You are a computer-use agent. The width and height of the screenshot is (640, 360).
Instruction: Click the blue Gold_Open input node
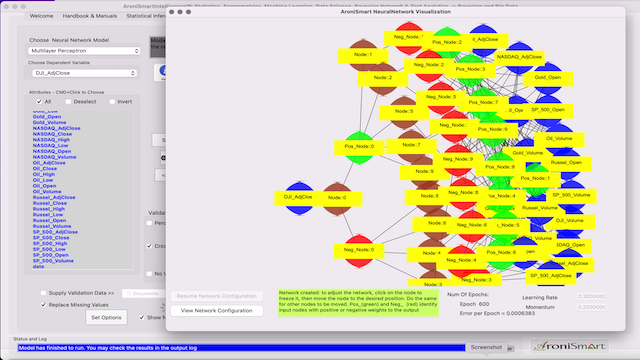coord(548,78)
